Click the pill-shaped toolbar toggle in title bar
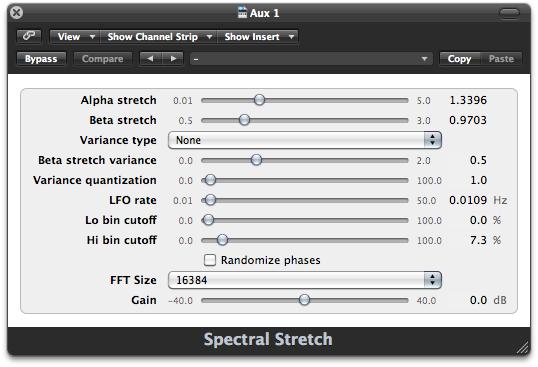 [510, 13]
